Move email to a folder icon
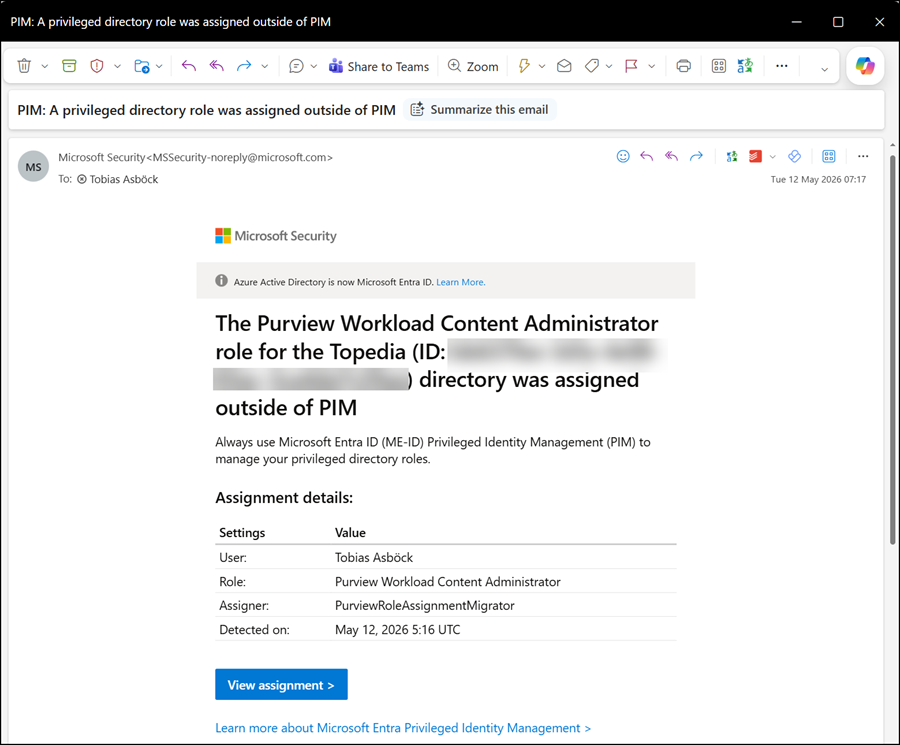This screenshot has height=745, width=900. (x=142, y=66)
